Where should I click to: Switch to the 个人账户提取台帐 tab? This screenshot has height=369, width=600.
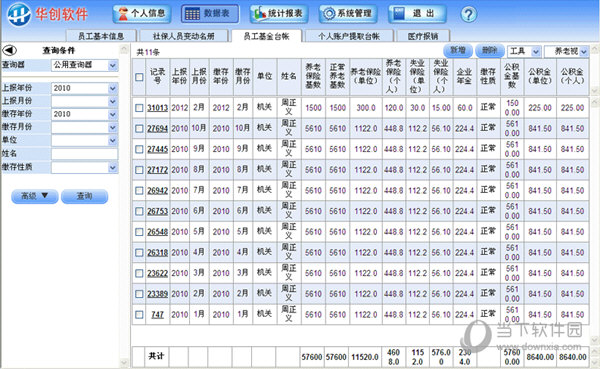coord(349,36)
